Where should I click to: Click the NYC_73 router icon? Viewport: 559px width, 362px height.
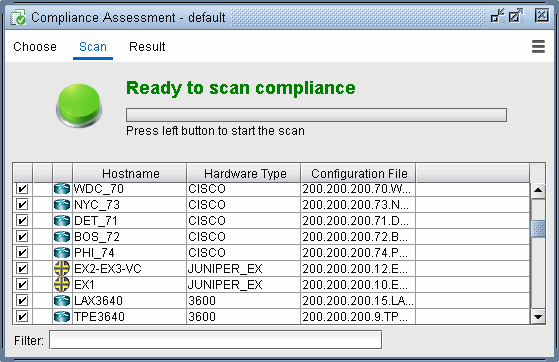pos(62,205)
